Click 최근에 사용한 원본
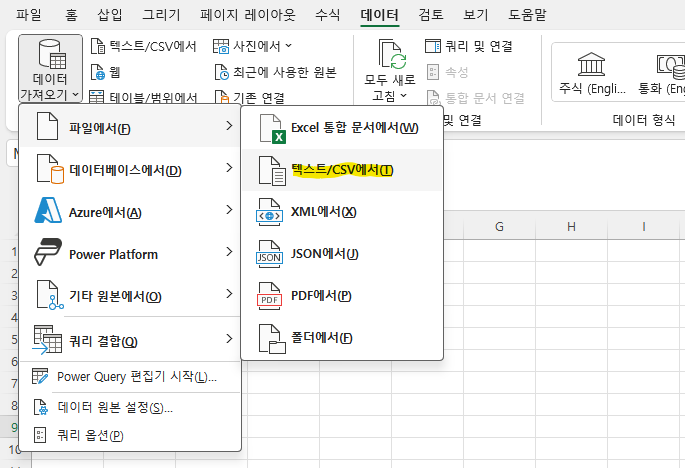Screen dimensions: 685x468 (x=275, y=72)
